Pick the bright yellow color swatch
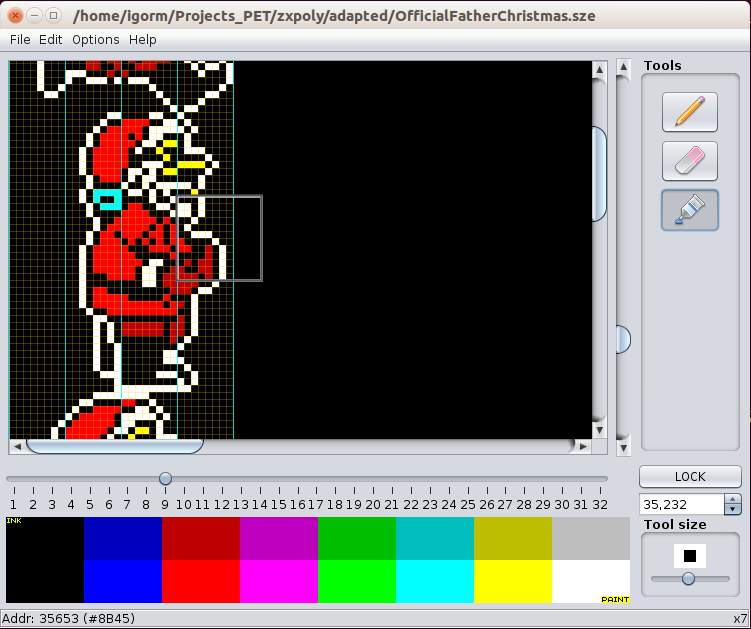Image resolution: width=751 pixels, height=629 pixels. pos(513,582)
